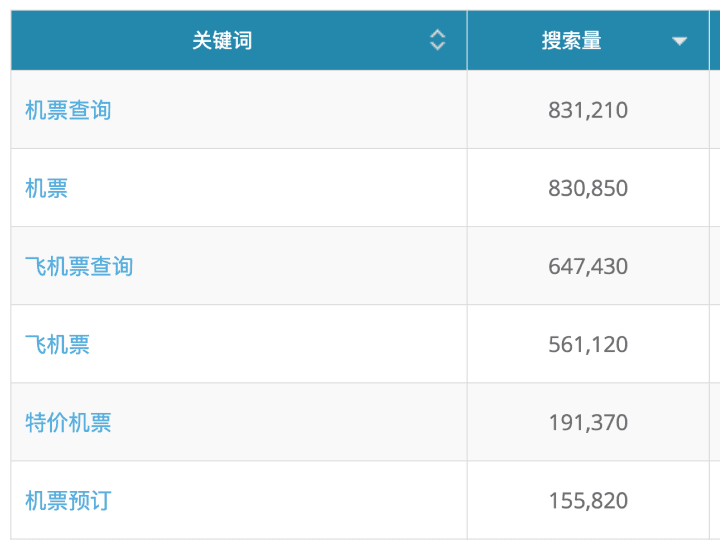Click the sort arrows icon beside 关键词
The height and width of the screenshot is (540, 720).
point(437,40)
